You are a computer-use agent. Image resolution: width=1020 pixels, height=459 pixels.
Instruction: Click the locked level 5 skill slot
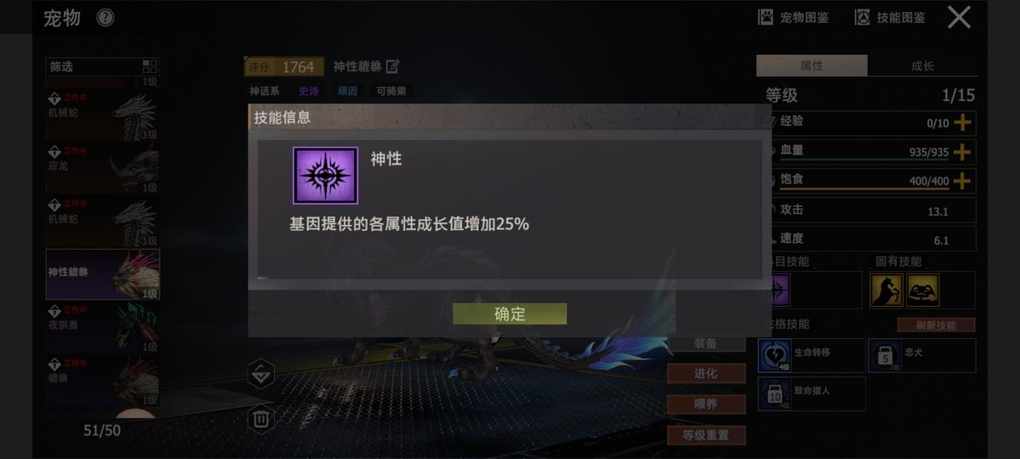(x=885, y=356)
